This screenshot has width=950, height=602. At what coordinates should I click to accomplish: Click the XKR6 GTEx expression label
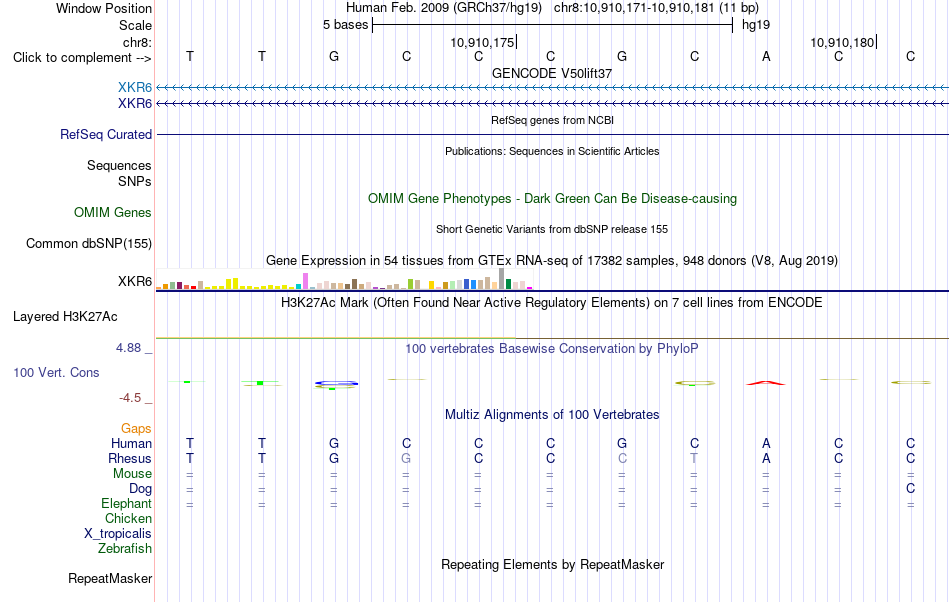tap(135, 282)
